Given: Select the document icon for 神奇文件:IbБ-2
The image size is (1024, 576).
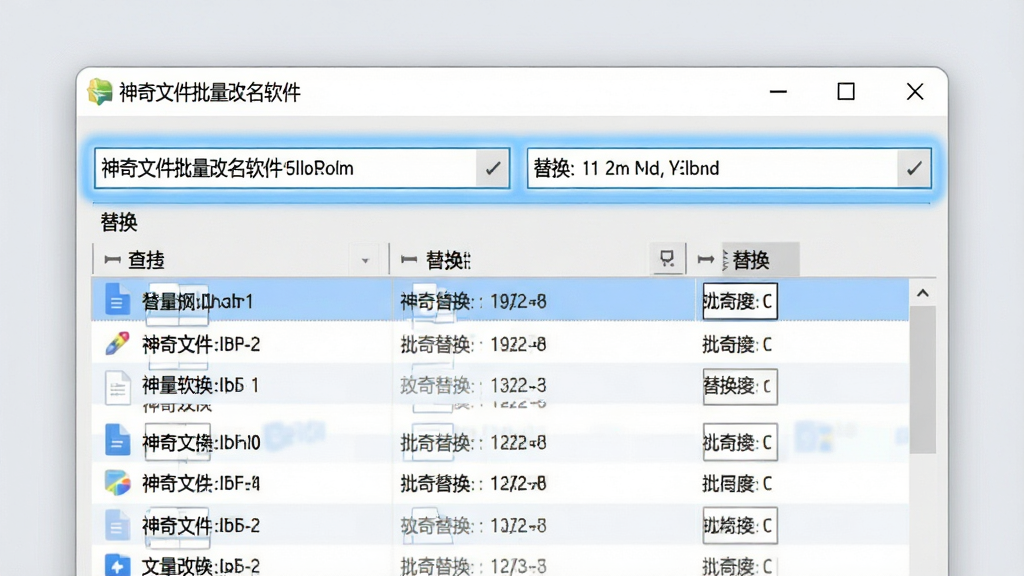Looking at the screenshot, I should [x=118, y=525].
